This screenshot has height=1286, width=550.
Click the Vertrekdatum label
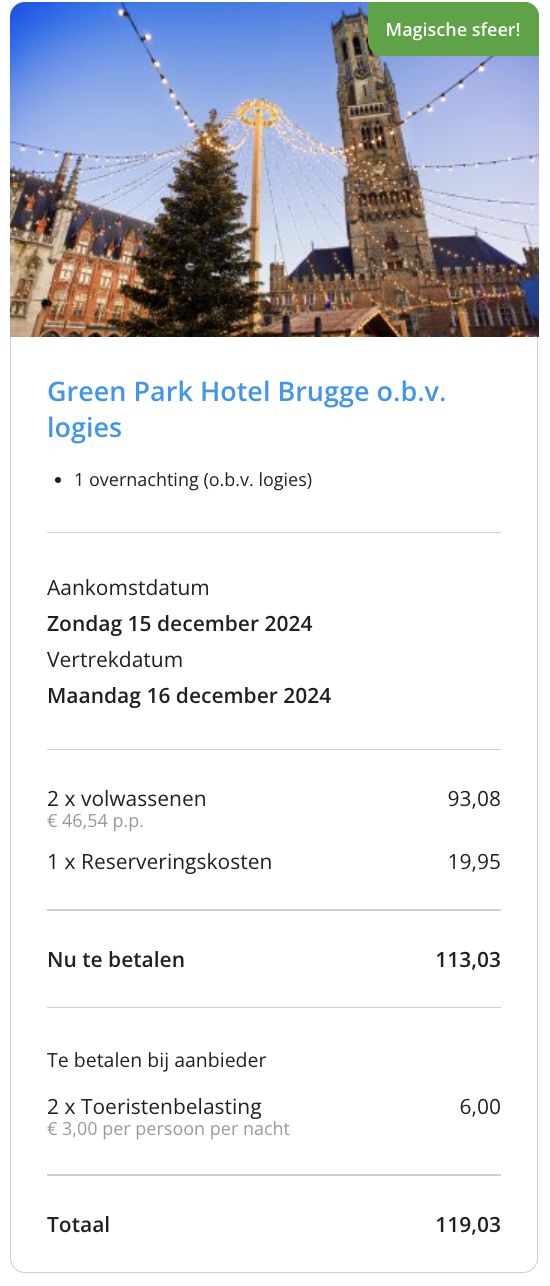coord(115,660)
